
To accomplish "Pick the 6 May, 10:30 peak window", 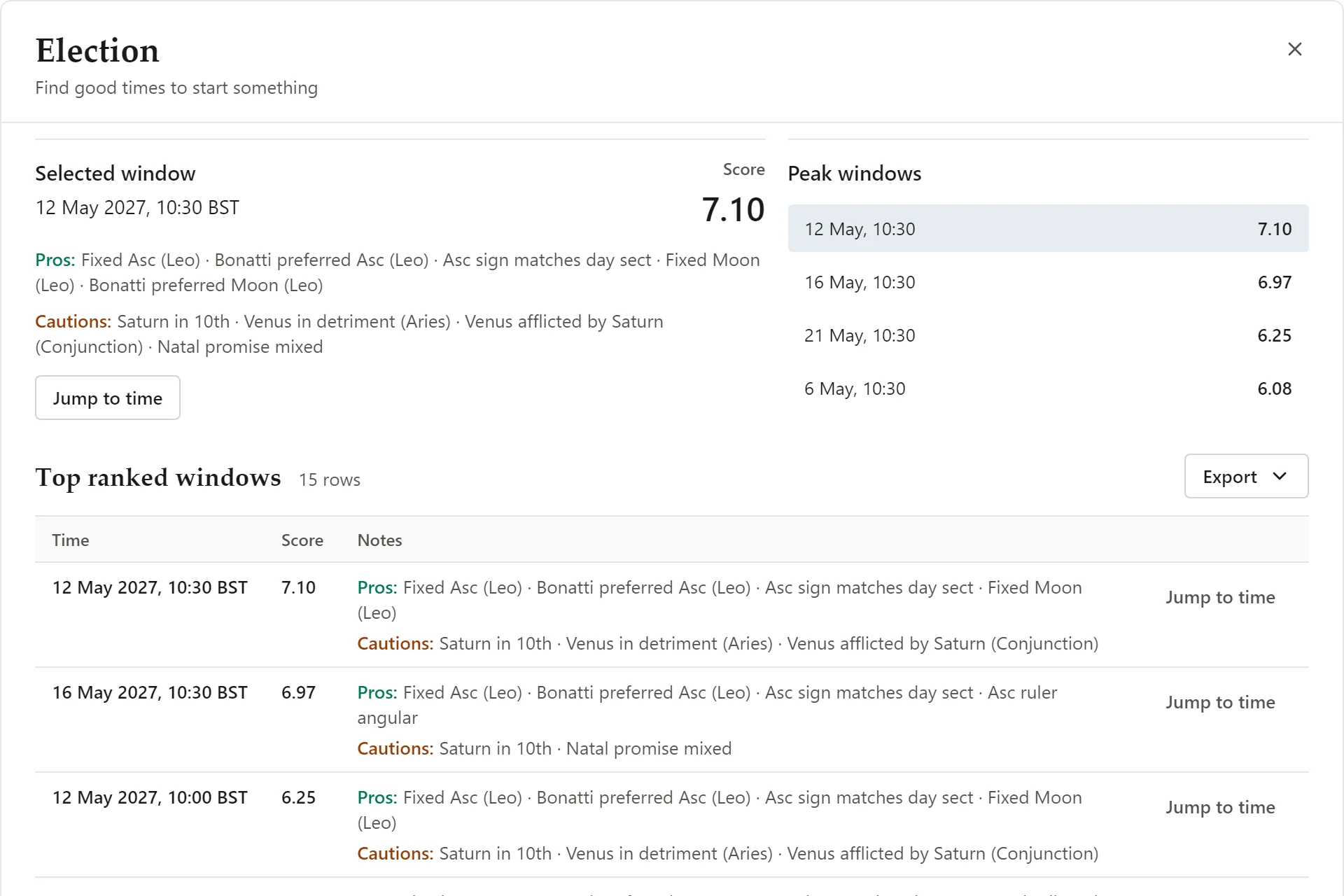I will pyautogui.click(x=1048, y=388).
